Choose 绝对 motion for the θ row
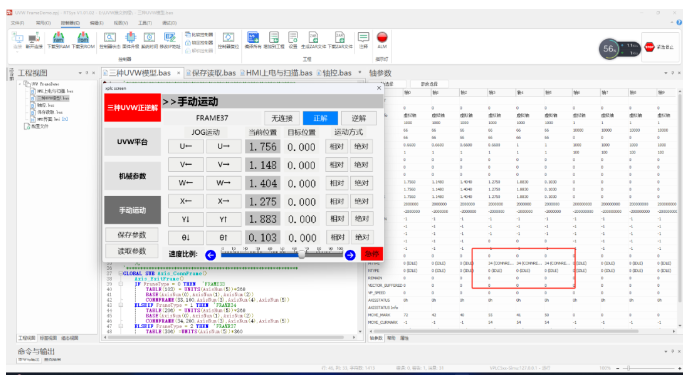 pos(362,237)
